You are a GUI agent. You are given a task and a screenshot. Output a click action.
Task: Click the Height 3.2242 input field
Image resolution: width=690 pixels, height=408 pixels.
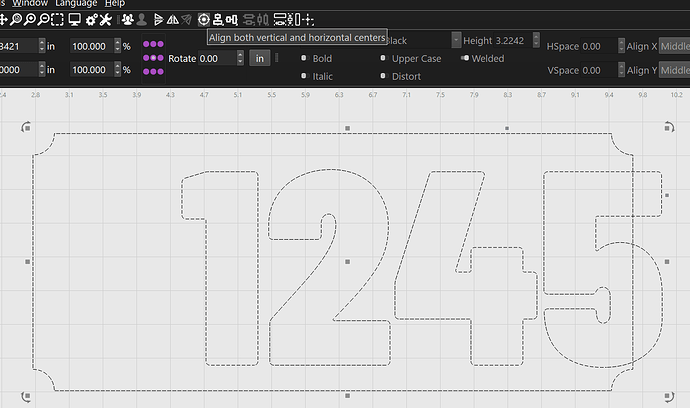(x=513, y=40)
